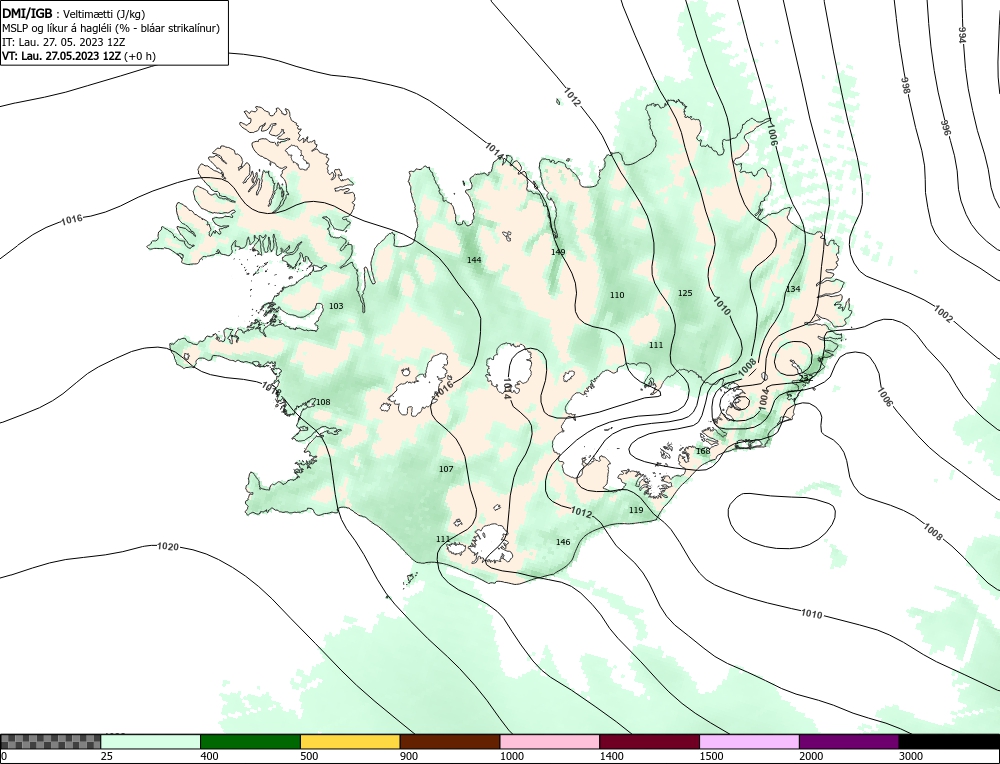
Task: Choose the black swatch above 3000
Action: coord(949,742)
